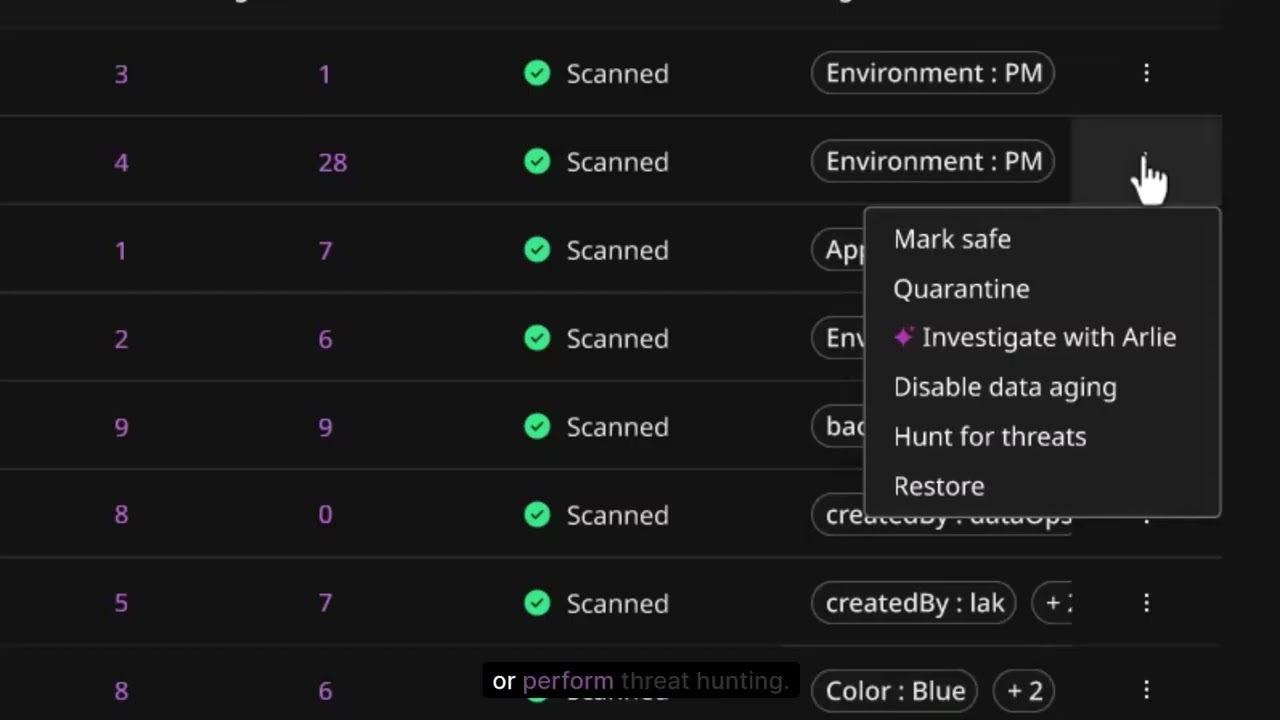1280x720 pixels.
Task: Select Mark safe from the context menu
Action: pyautogui.click(x=952, y=239)
